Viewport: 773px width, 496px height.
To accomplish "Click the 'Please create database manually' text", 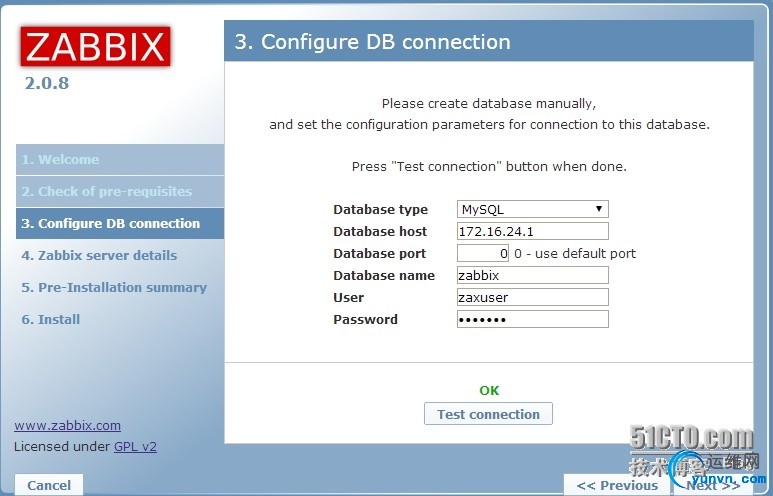I will (489, 104).
